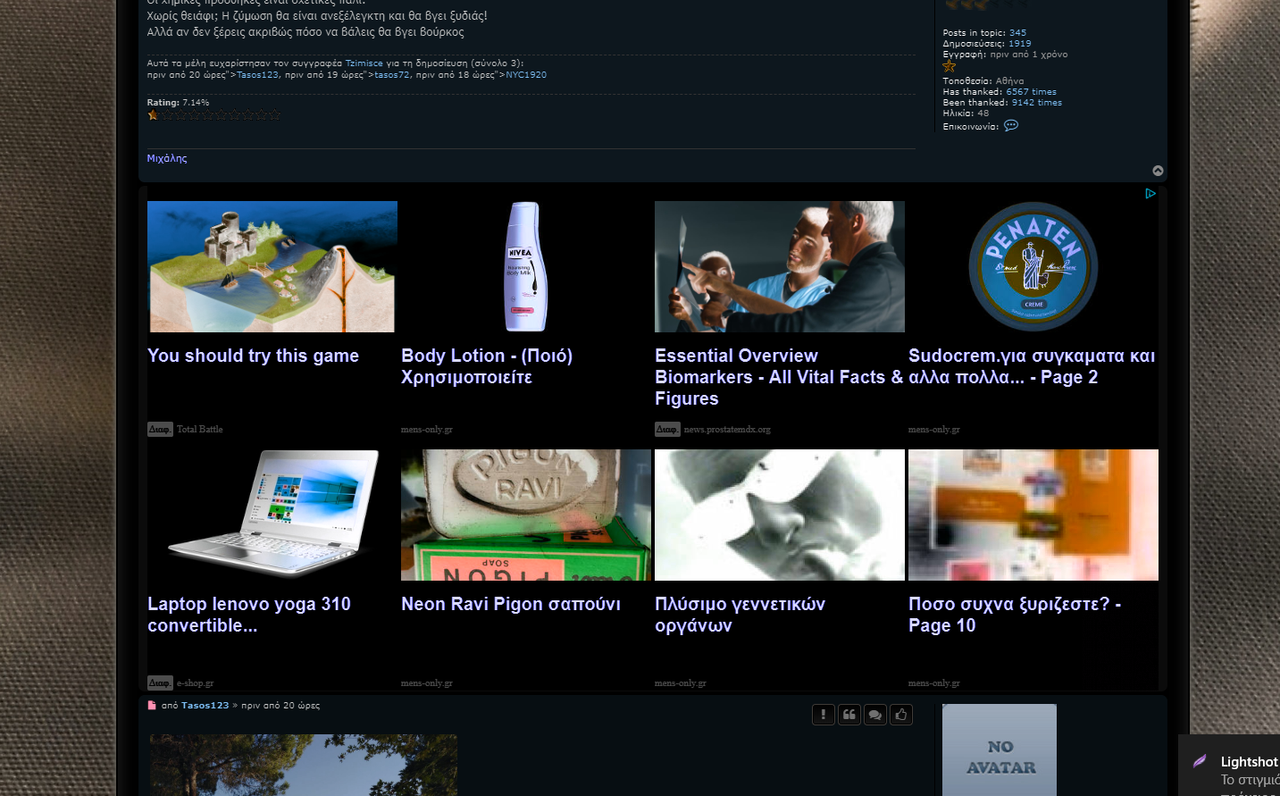The image size is (1280, 796).
Task: Click the 'Total Battle' ad source label
Action: click(x=200, y=429)
